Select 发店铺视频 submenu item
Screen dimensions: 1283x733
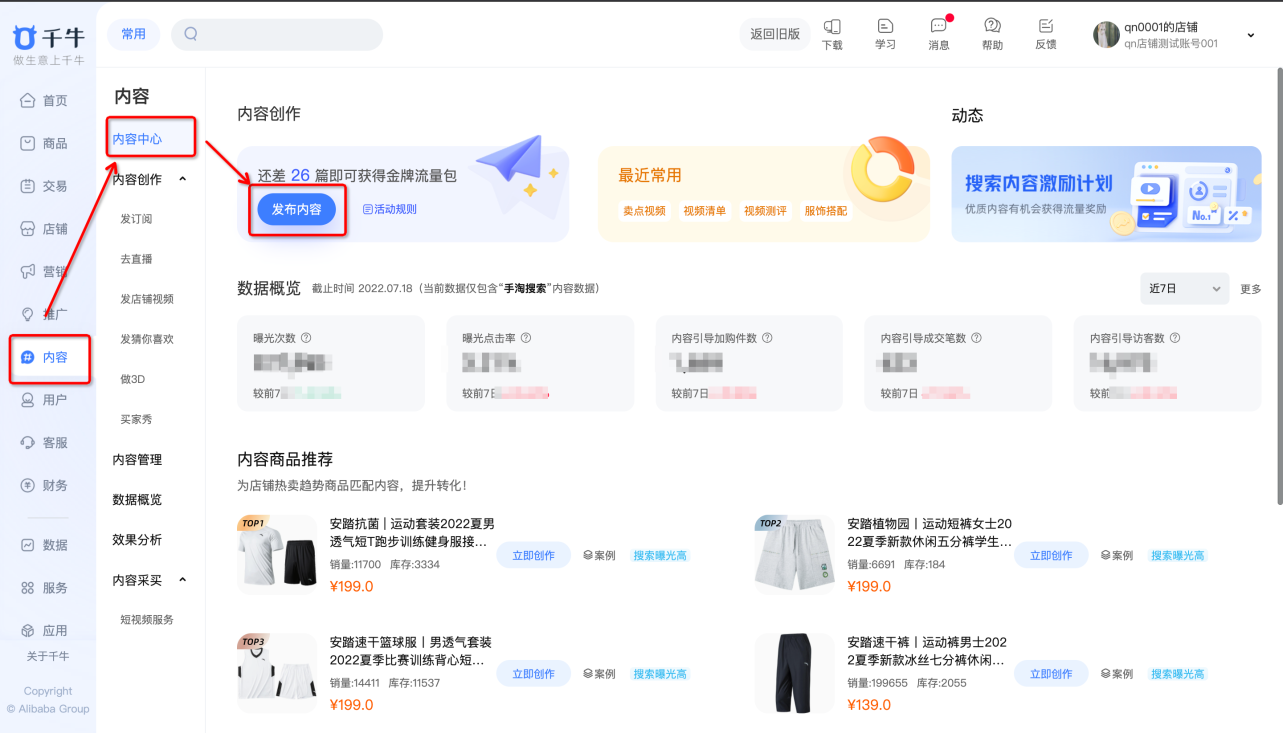[x=147, y=299]
